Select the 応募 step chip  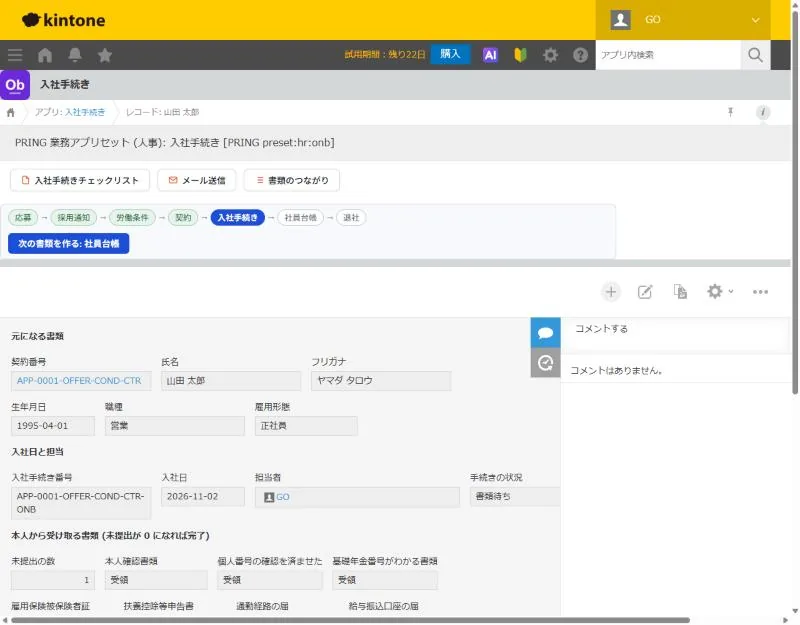[23, 218]
